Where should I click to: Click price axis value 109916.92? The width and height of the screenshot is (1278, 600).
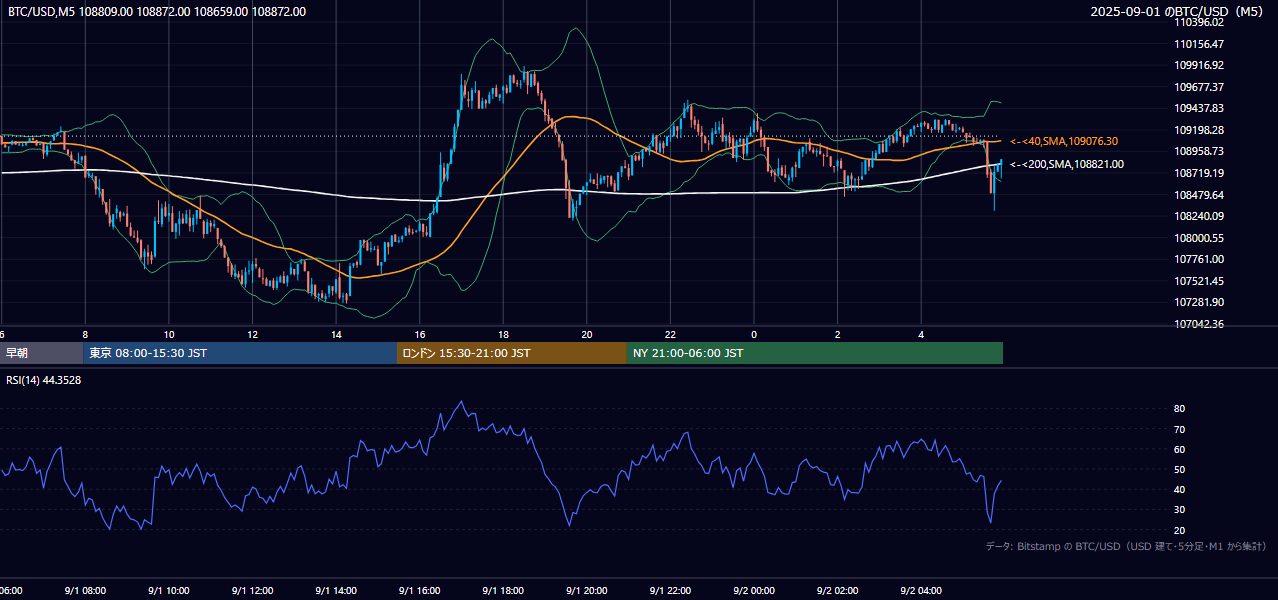1199,65
